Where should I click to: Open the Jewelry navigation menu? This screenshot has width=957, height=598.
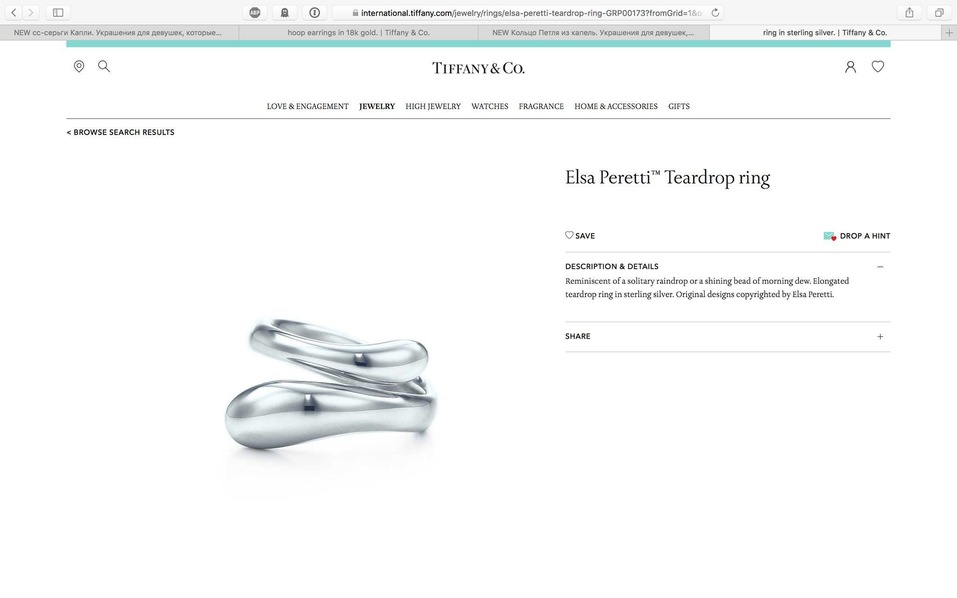tap(377, 106)
